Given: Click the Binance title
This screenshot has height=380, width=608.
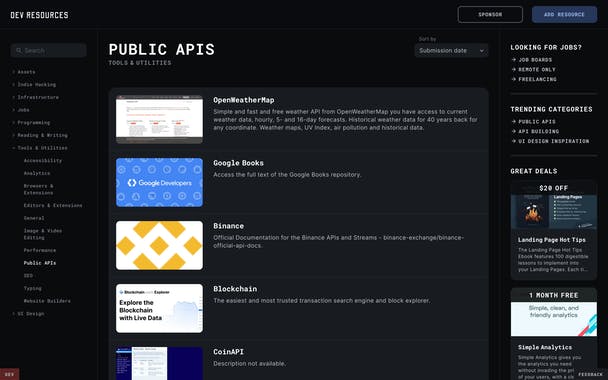Looking at the screenshot, I should [228, 226].
